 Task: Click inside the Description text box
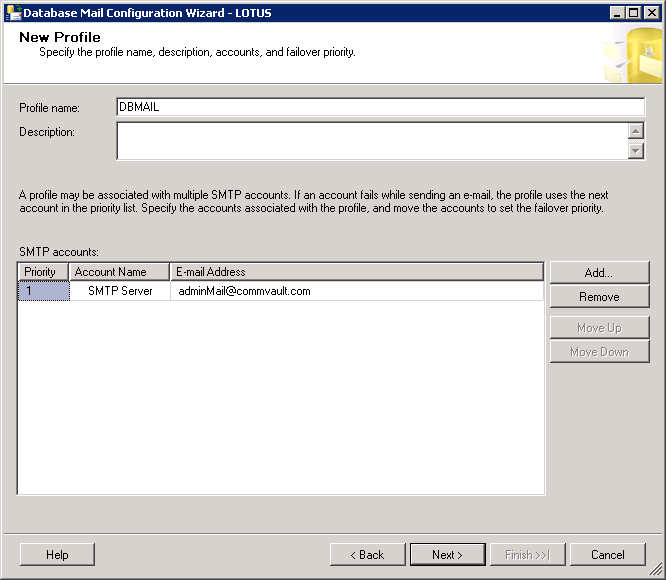[x=372, y=141]
